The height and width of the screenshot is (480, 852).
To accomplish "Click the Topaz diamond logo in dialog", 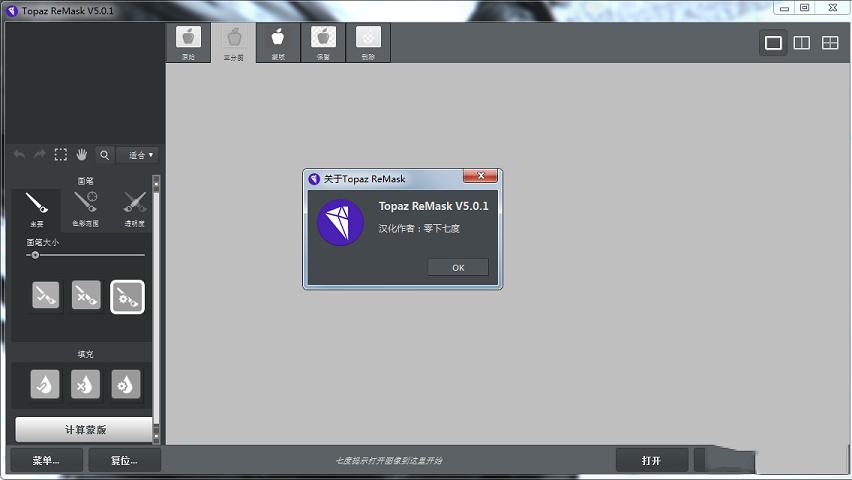I will (340, 222).
